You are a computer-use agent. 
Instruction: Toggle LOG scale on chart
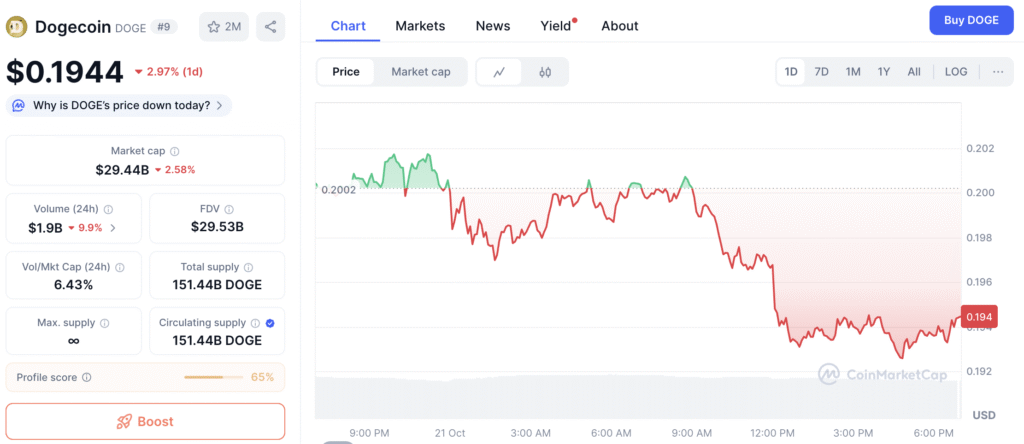click(x=956, y=72)
